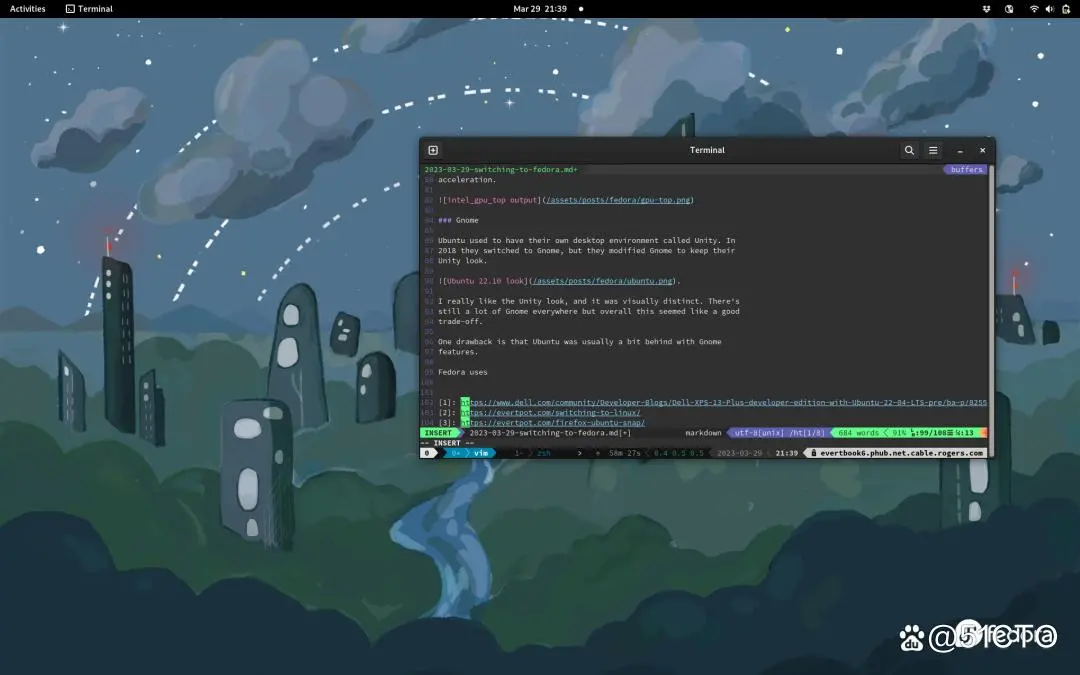Click the evertpot.com/switching-to-linux link
Image resolution: width=1080 pixels, height=675 pixels.
550,413
